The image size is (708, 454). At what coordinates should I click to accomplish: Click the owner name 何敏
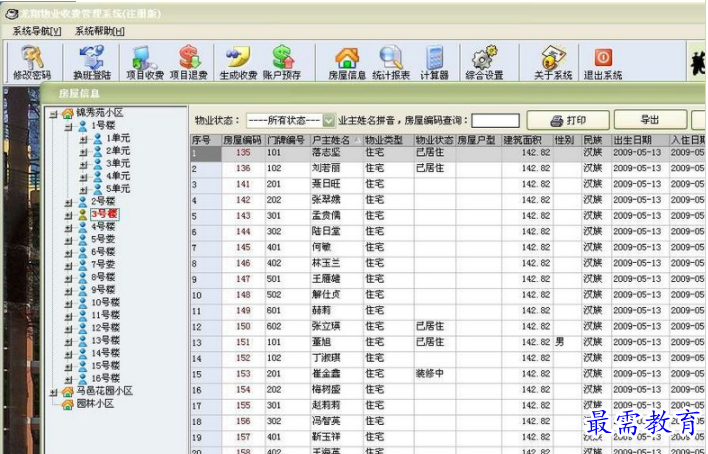click(x=321, y=248)
